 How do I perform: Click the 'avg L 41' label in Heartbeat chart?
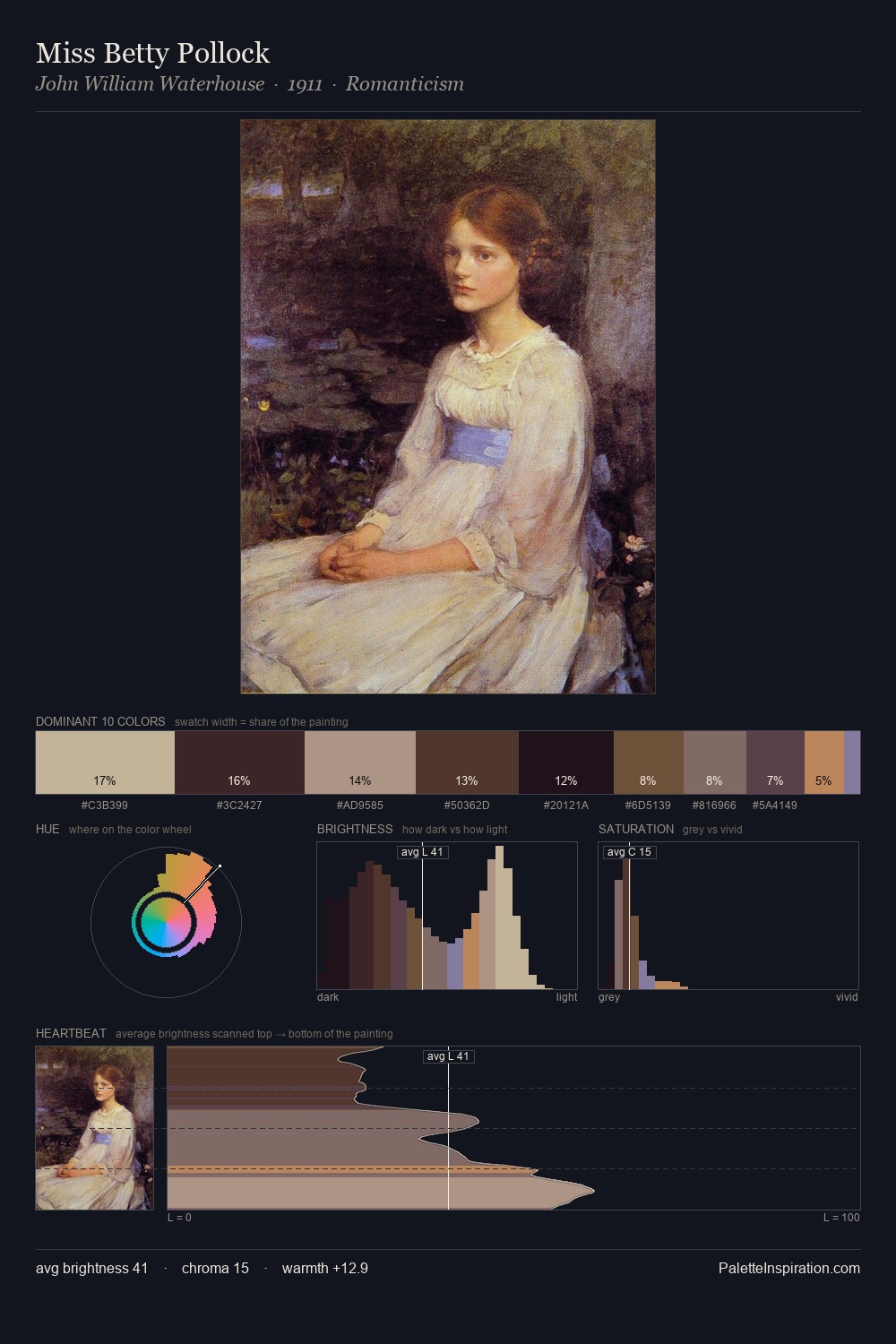pyautogui.click(x=448, y=1056)
